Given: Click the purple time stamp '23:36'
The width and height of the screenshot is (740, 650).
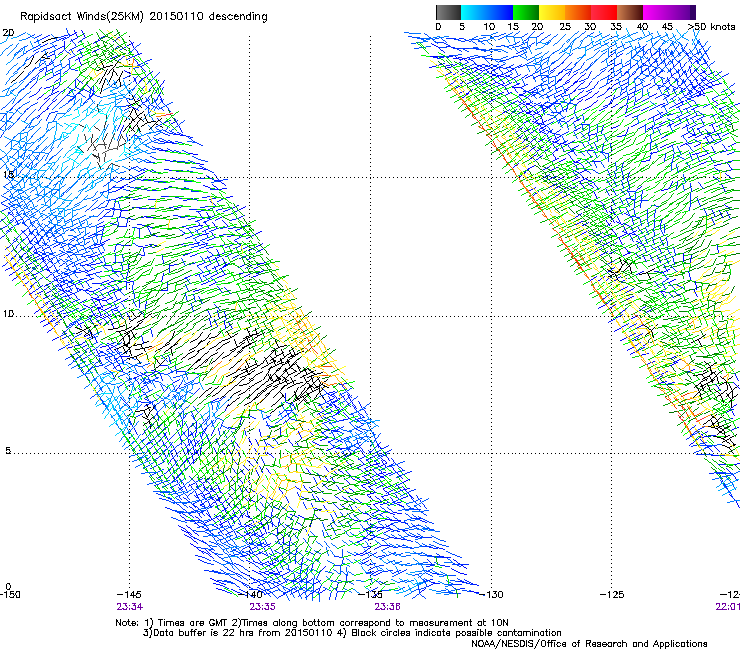Looking at the screenshot, I should pyautogui.click(x=387, y=607).
